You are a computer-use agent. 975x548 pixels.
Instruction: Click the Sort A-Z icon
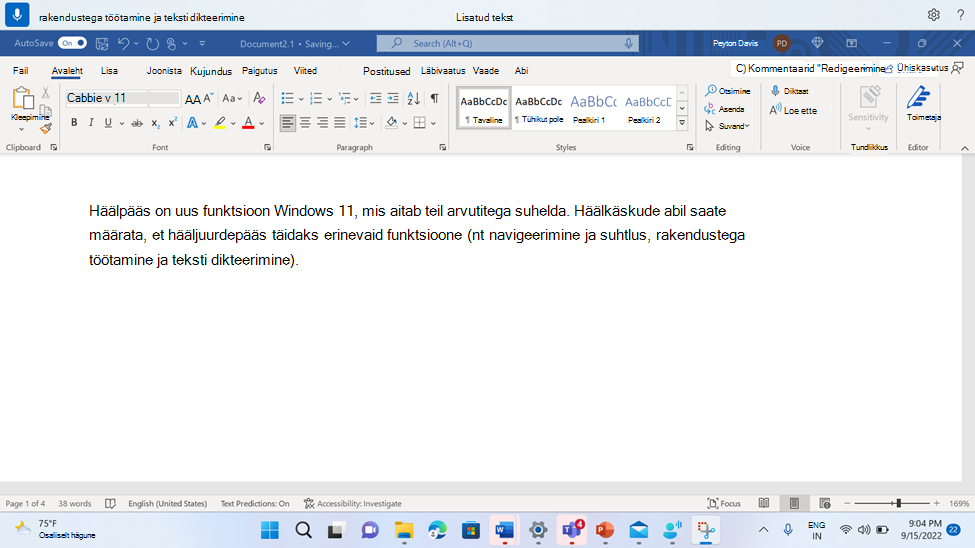pyautogui.click(x=414, y=98)
